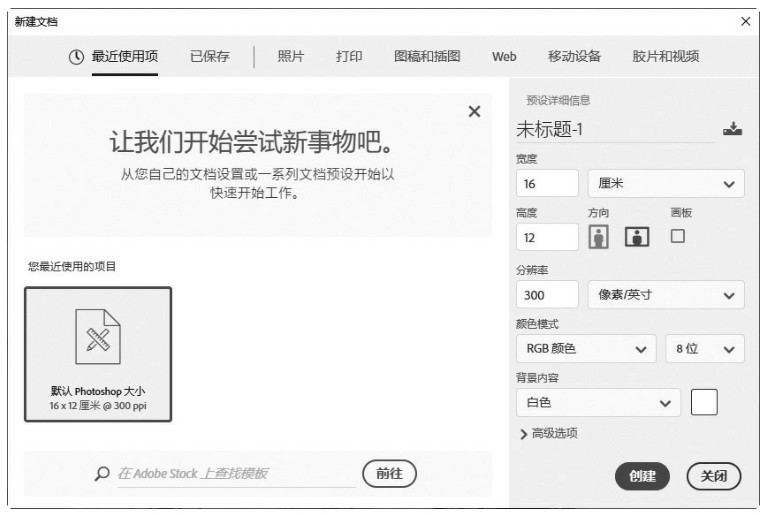Click the clock icon by 最近使用项

[76, 57]
